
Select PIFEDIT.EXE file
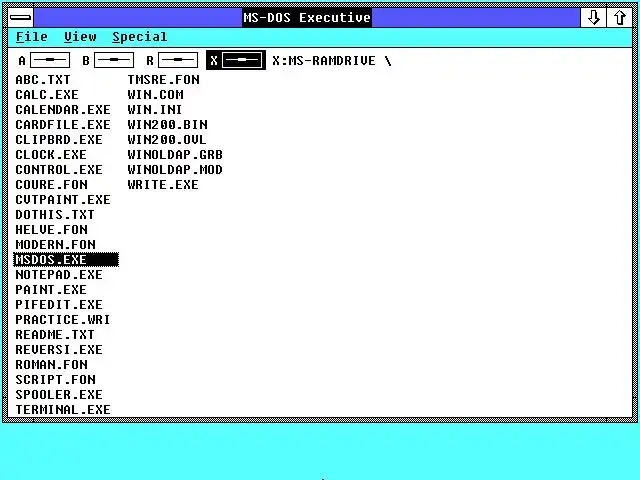(59, 304)
